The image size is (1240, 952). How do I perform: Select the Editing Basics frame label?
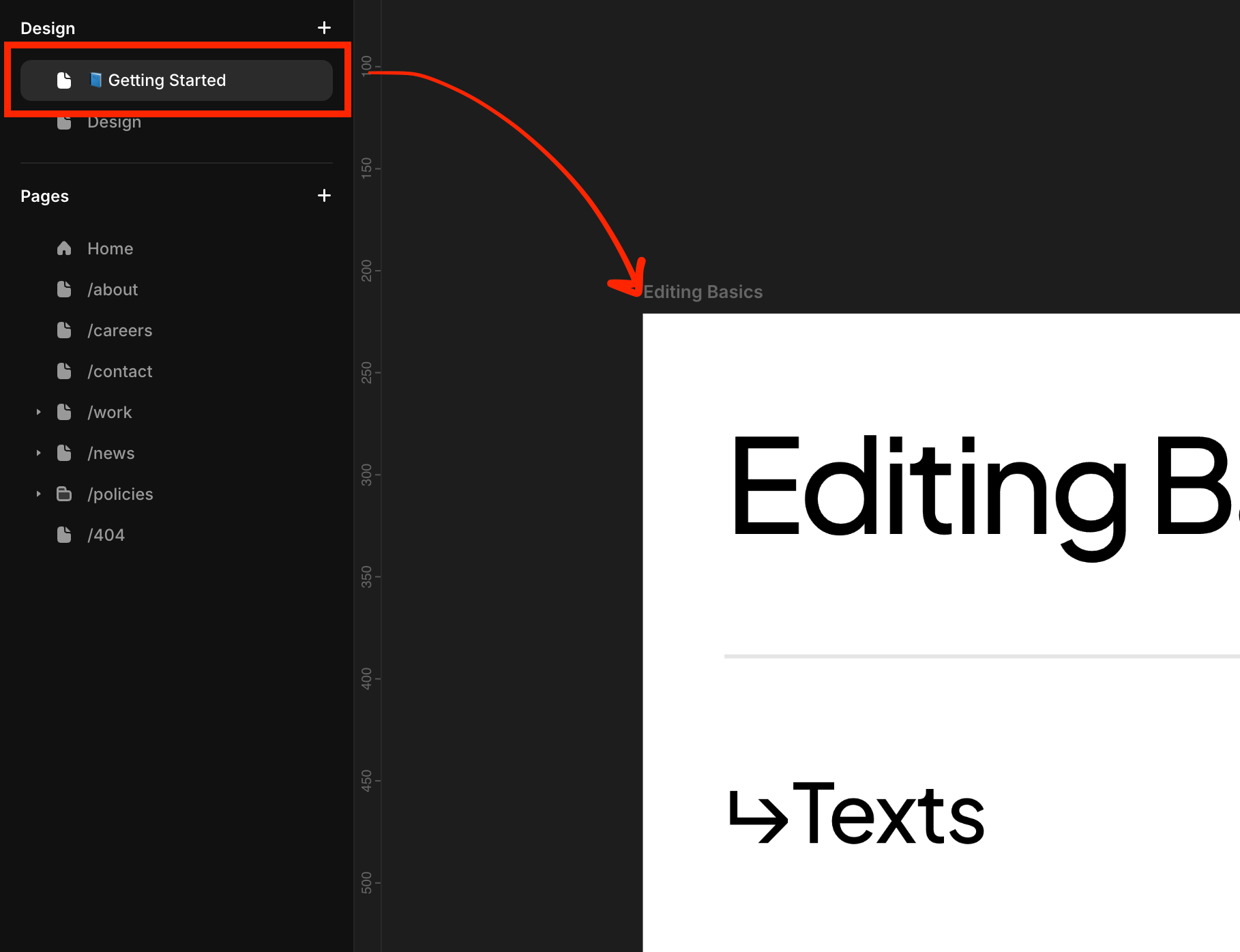703,292
